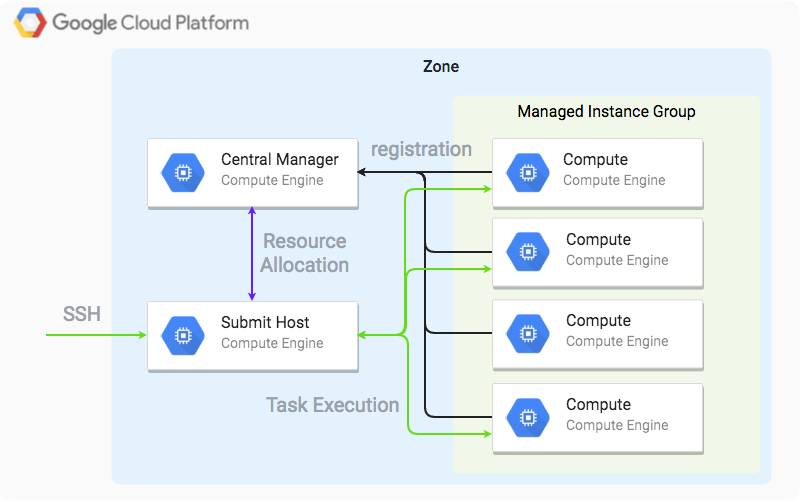Click the third Compute node's hexagon icon
803x501 pixels.
click(x=527, y=333)
